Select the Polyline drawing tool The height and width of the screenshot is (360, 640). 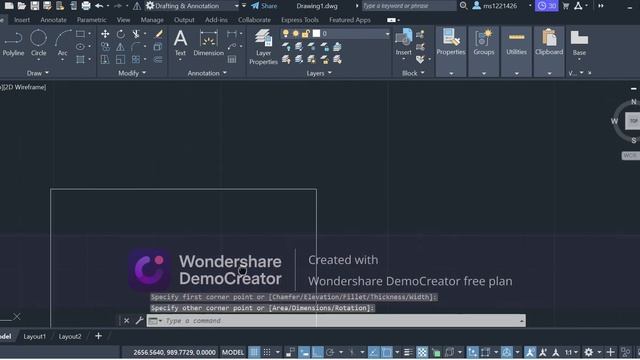13,43
